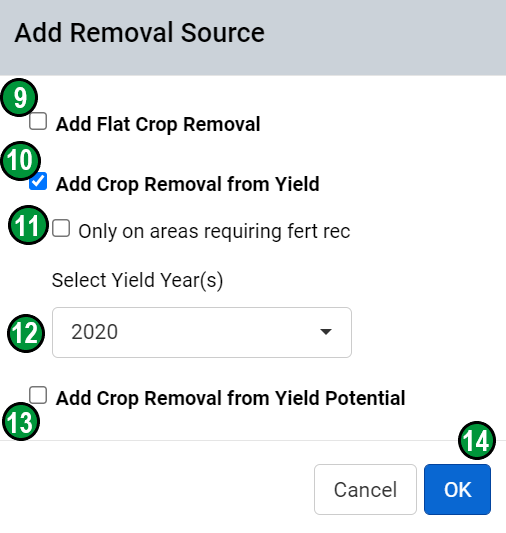Select the 2020 yield year combo box
Image resolution: width=506 pixels, height=533 pixels.
pyautogui.click(x=202, y=332)
